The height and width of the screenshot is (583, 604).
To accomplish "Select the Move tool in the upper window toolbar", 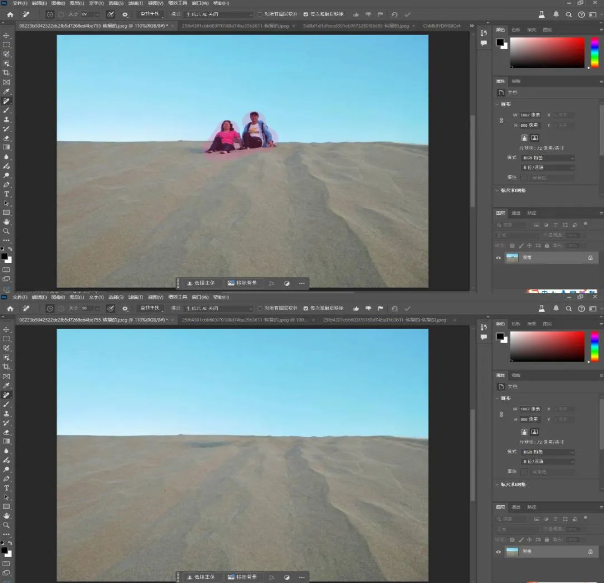I will tap(6, 35).
